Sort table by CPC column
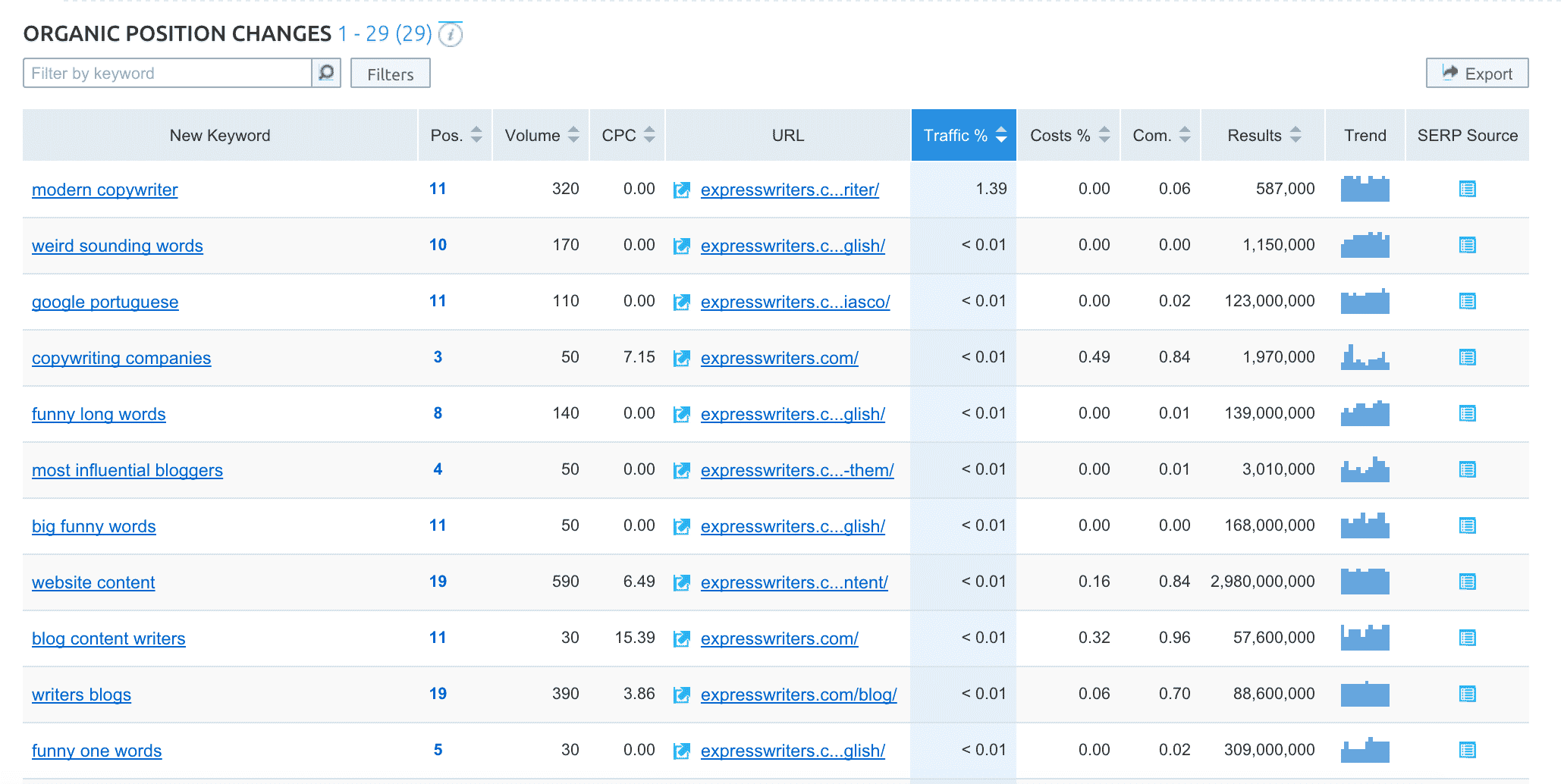1564x784 pixels. (x=627, y=135)
